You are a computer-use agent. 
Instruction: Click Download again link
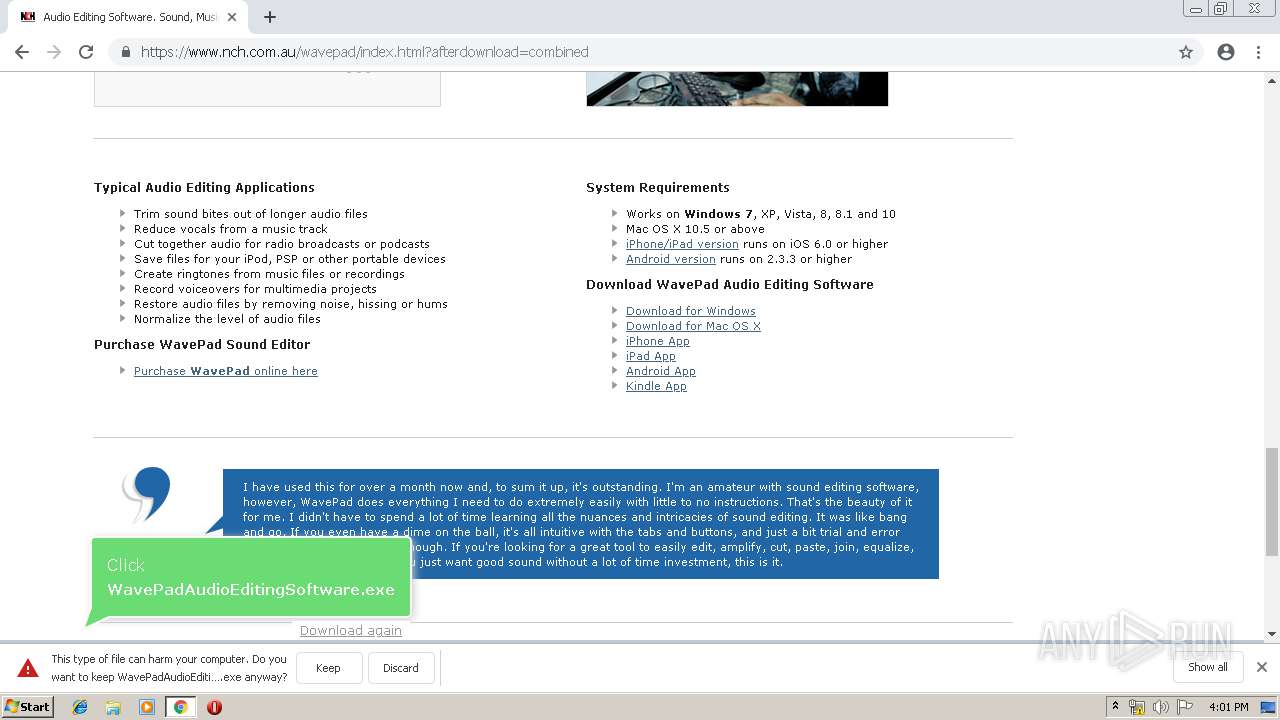pyautogui.click(x=351, y=631)
